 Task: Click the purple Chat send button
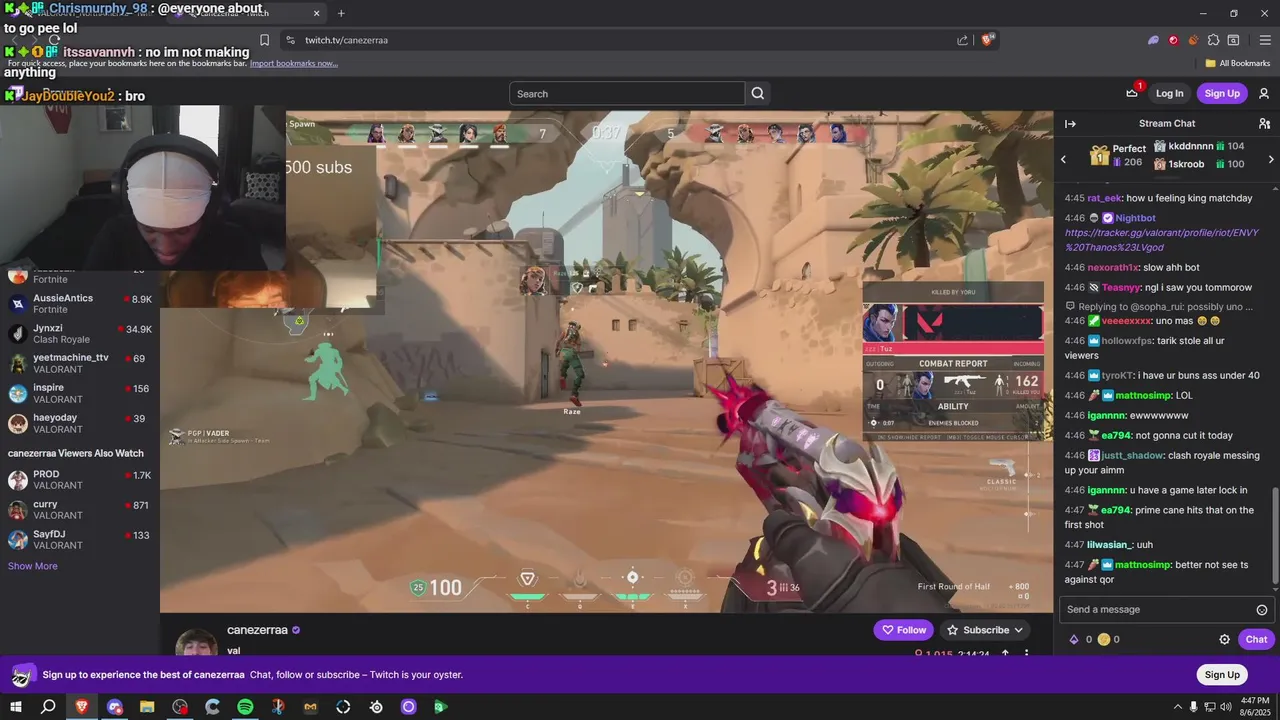(x=1256, y=639)
